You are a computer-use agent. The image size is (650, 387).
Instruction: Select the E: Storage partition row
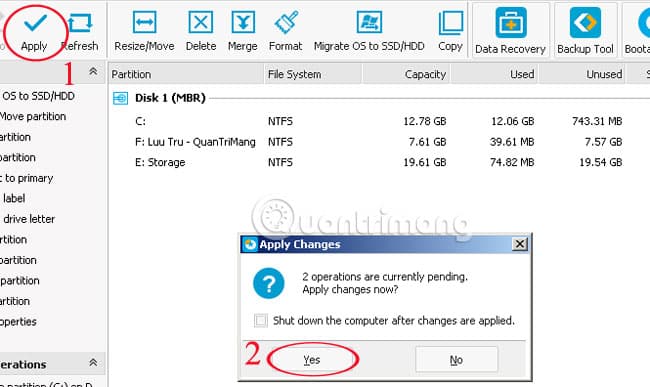click(x=379, y=162)
